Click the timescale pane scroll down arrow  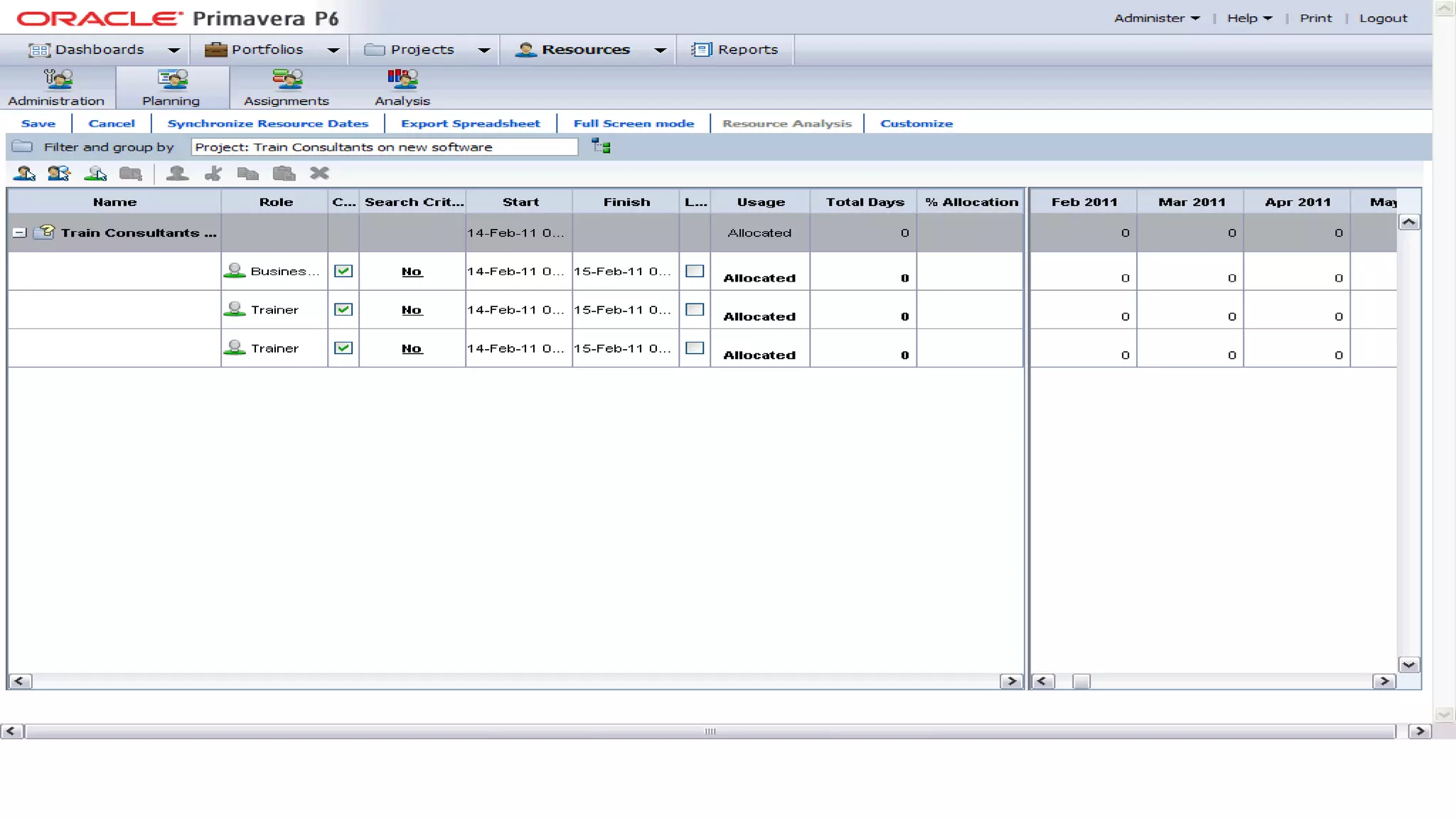[1409, 665]
